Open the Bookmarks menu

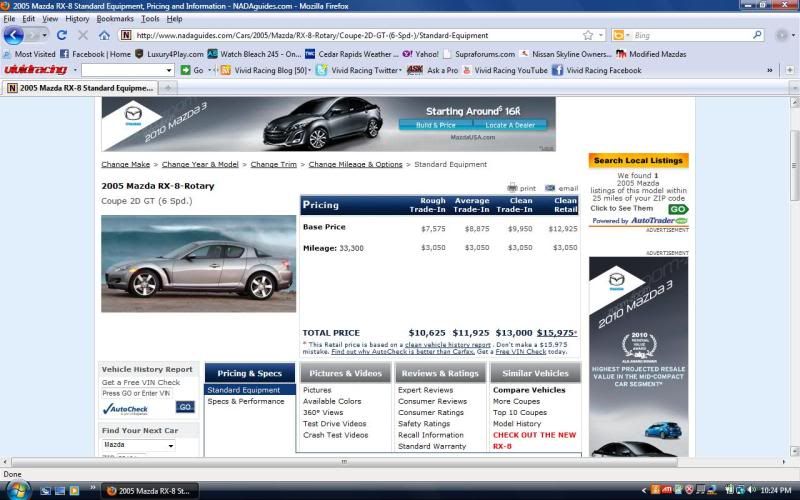[x=115, y=19]
